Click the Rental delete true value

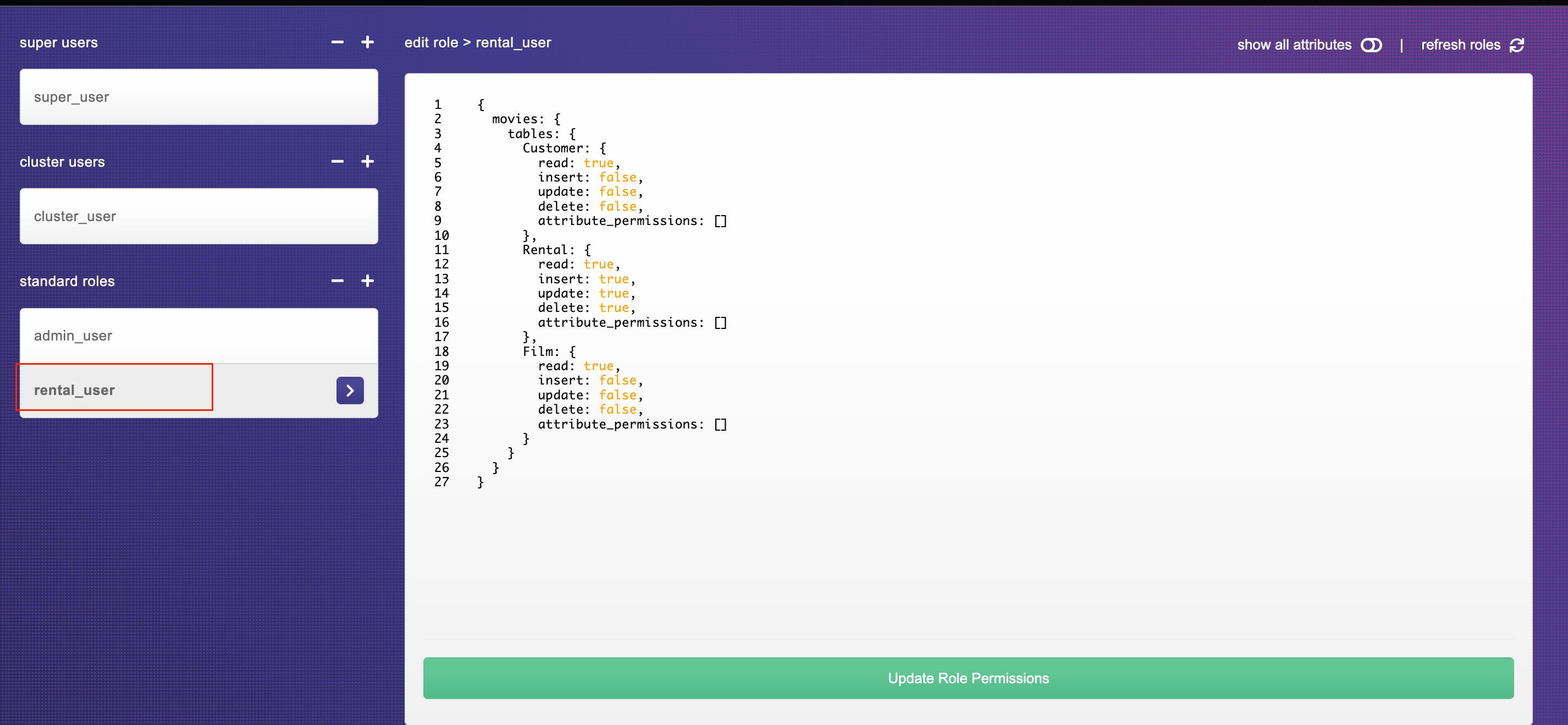pyautogui.click(x=613, y=307)
